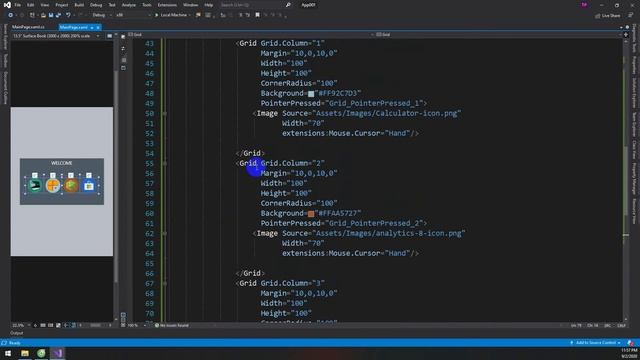This screenshot has height=360, width=640.
Task: Click the bookmark toolbar icon
Action: [258, 15]
